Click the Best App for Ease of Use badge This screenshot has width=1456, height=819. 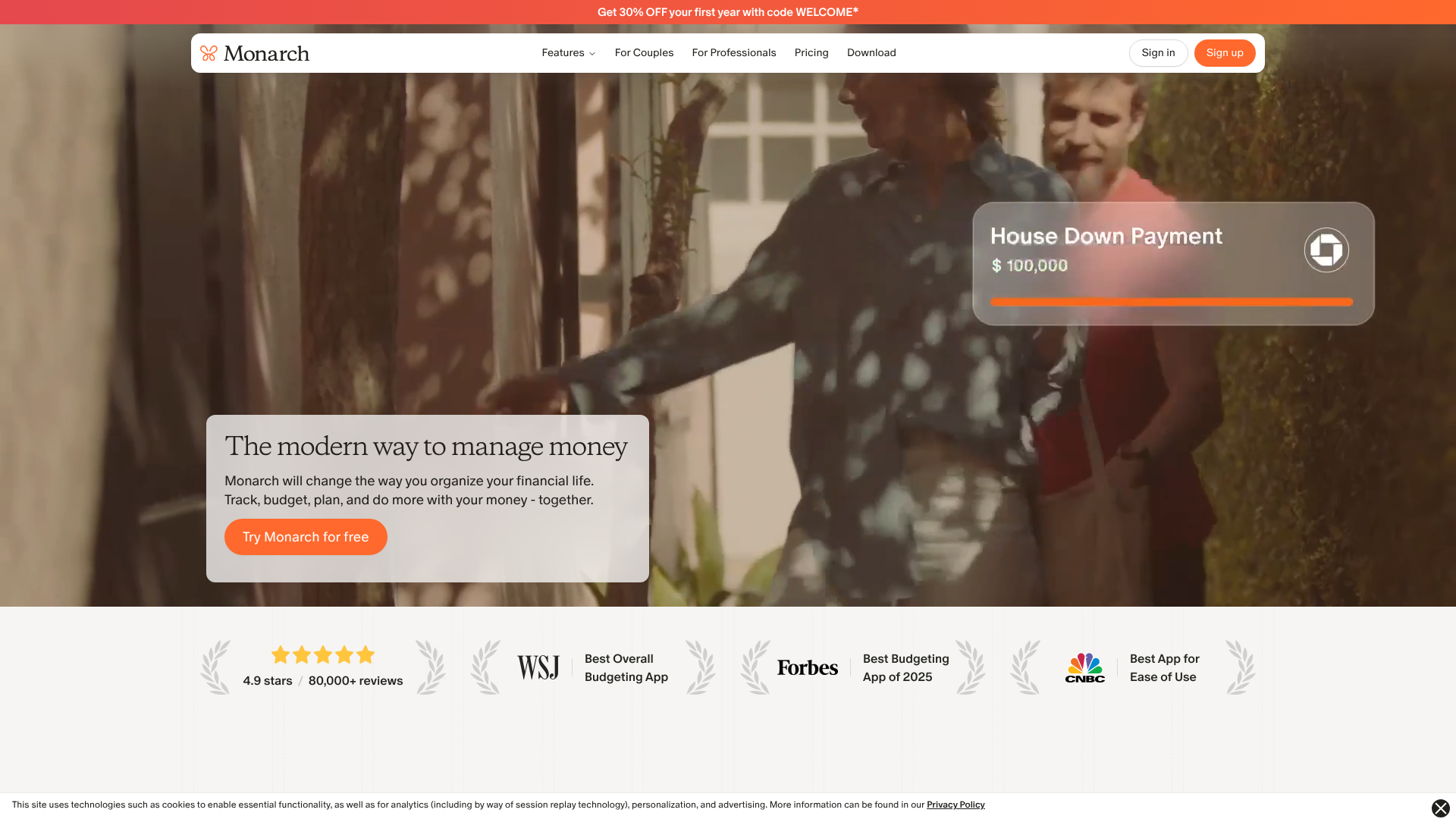(x=1164, y=668)
